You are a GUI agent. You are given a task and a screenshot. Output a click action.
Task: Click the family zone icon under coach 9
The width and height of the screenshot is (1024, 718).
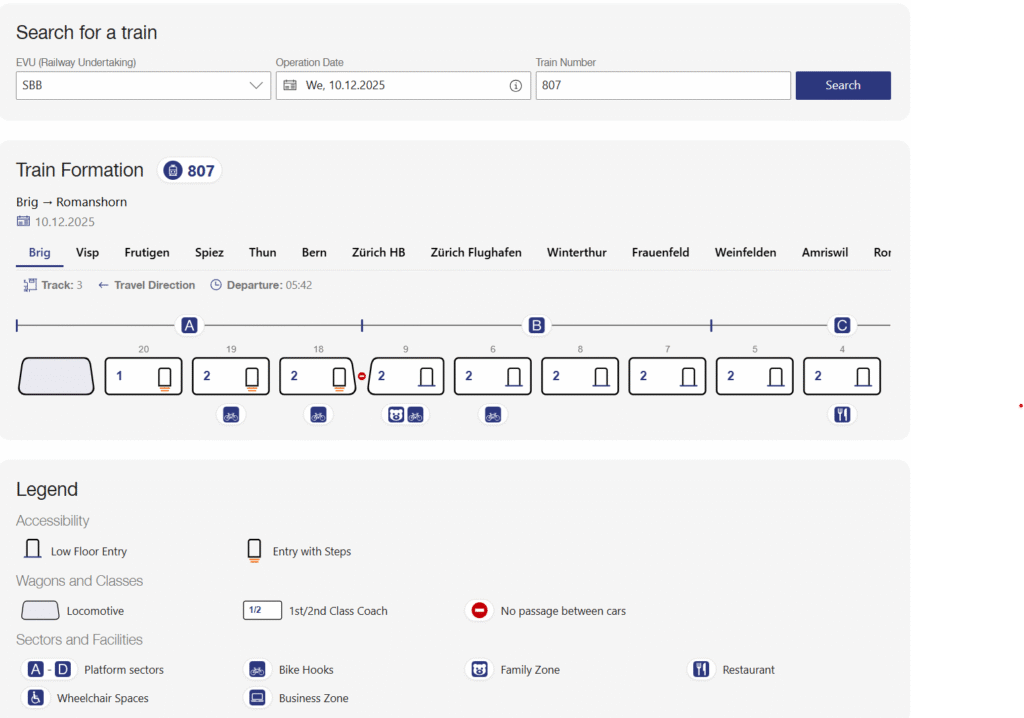pyautogui.click(x=396, y=415)
